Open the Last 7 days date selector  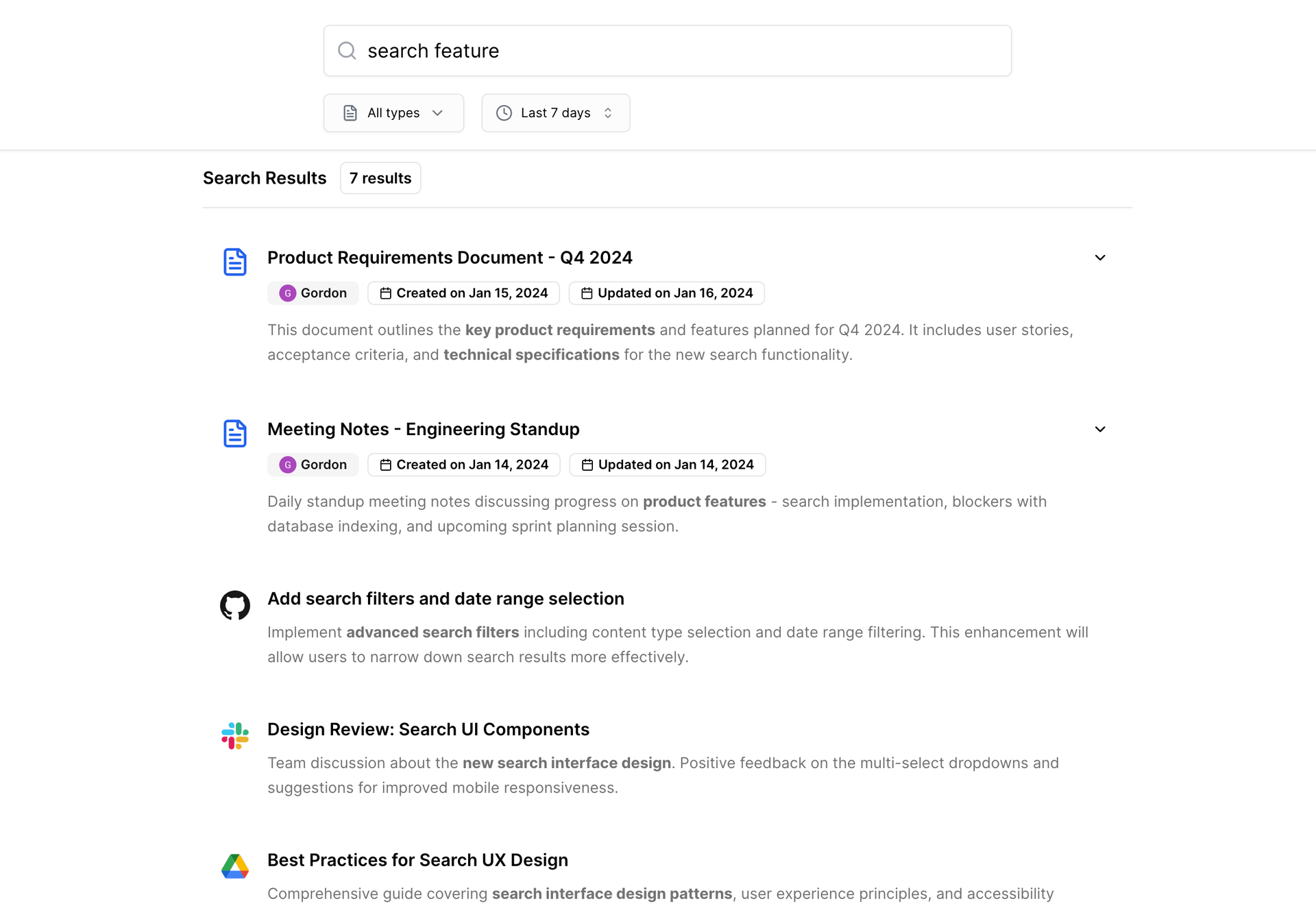pyautogui.click(x=556, y=113)
